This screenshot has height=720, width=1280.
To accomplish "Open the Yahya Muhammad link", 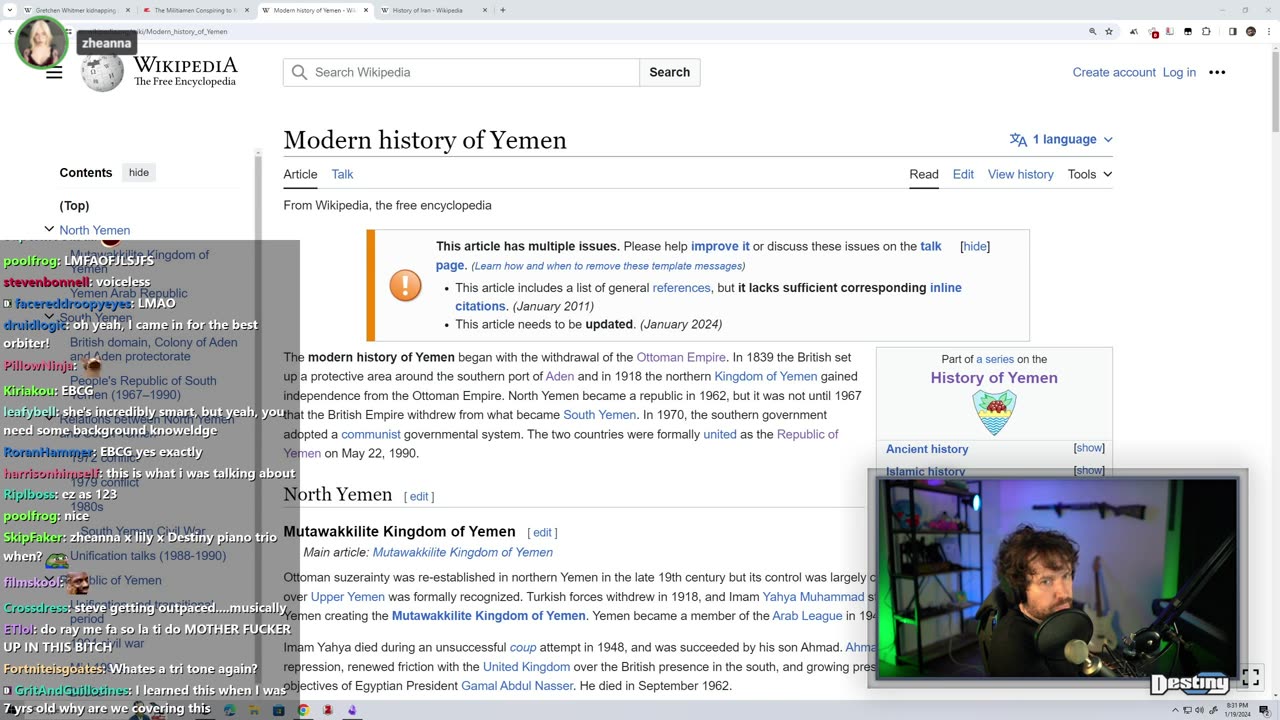I will [813, 597].
